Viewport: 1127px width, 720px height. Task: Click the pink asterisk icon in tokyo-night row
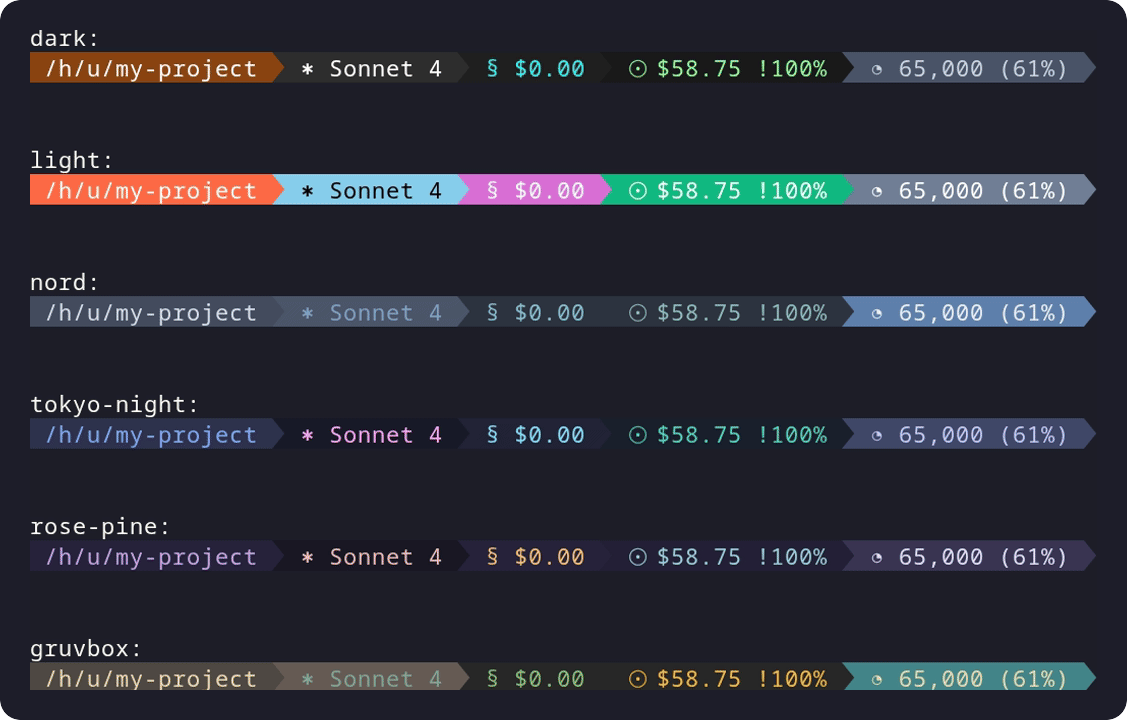point(308,436)
